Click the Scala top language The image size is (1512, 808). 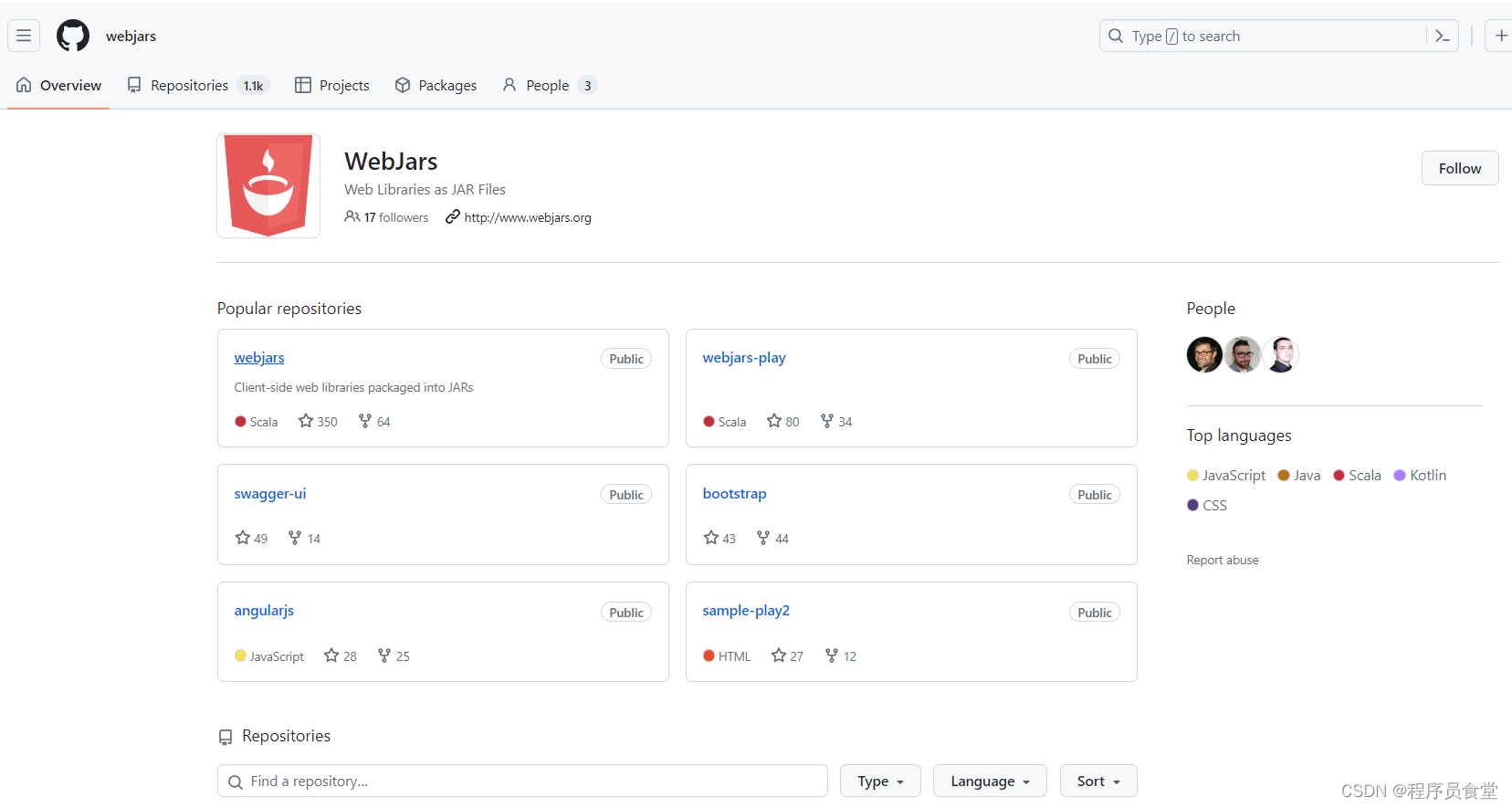pyautogui.click(x=1357, y=475)
